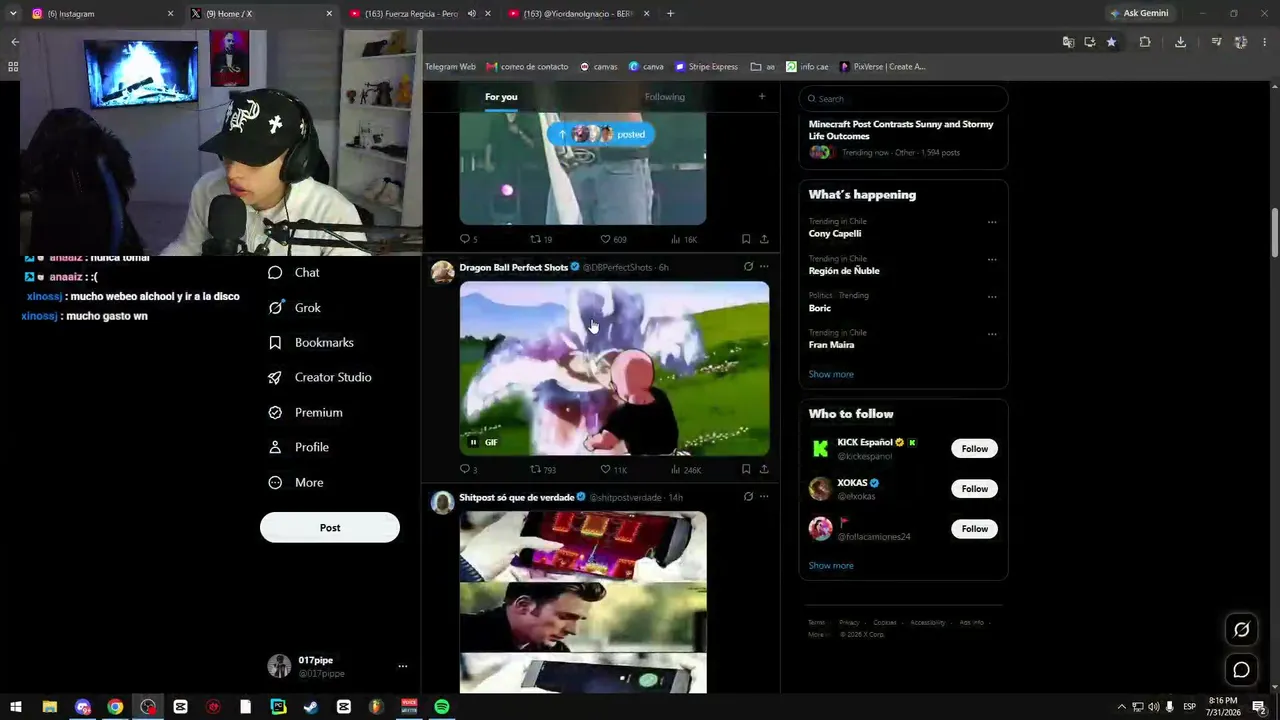Open Grok actions on Shitpost só que de verdade post

pos(748,497)
